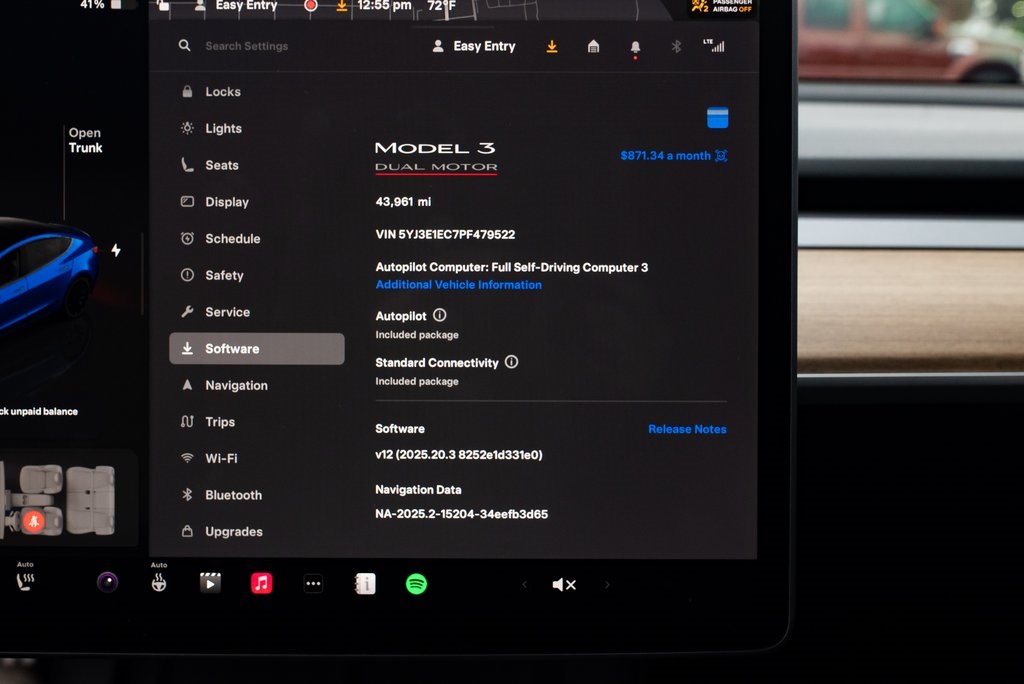The width and height of the screenshot is (1024, 684).
Task: Increase volume with right arrow
Action: (x=607, y=585)
